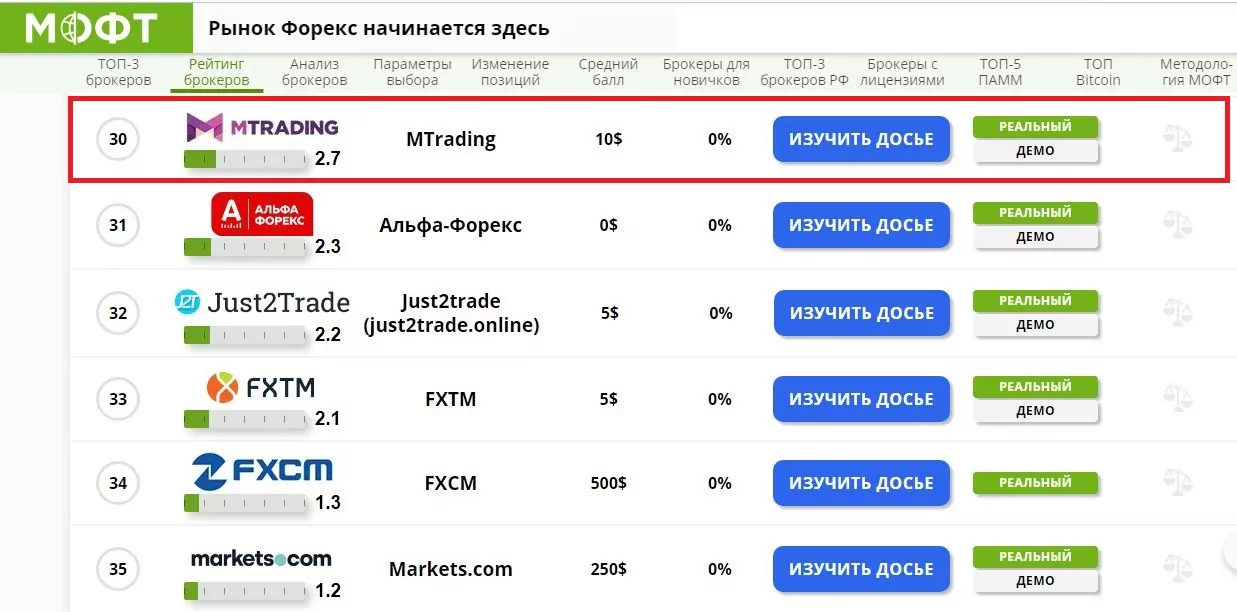This screenshot has height=612, width=1237.
Task: Click ДЕМО button for FXTM
Action: pyautogui.click(x=1035, y=412)
